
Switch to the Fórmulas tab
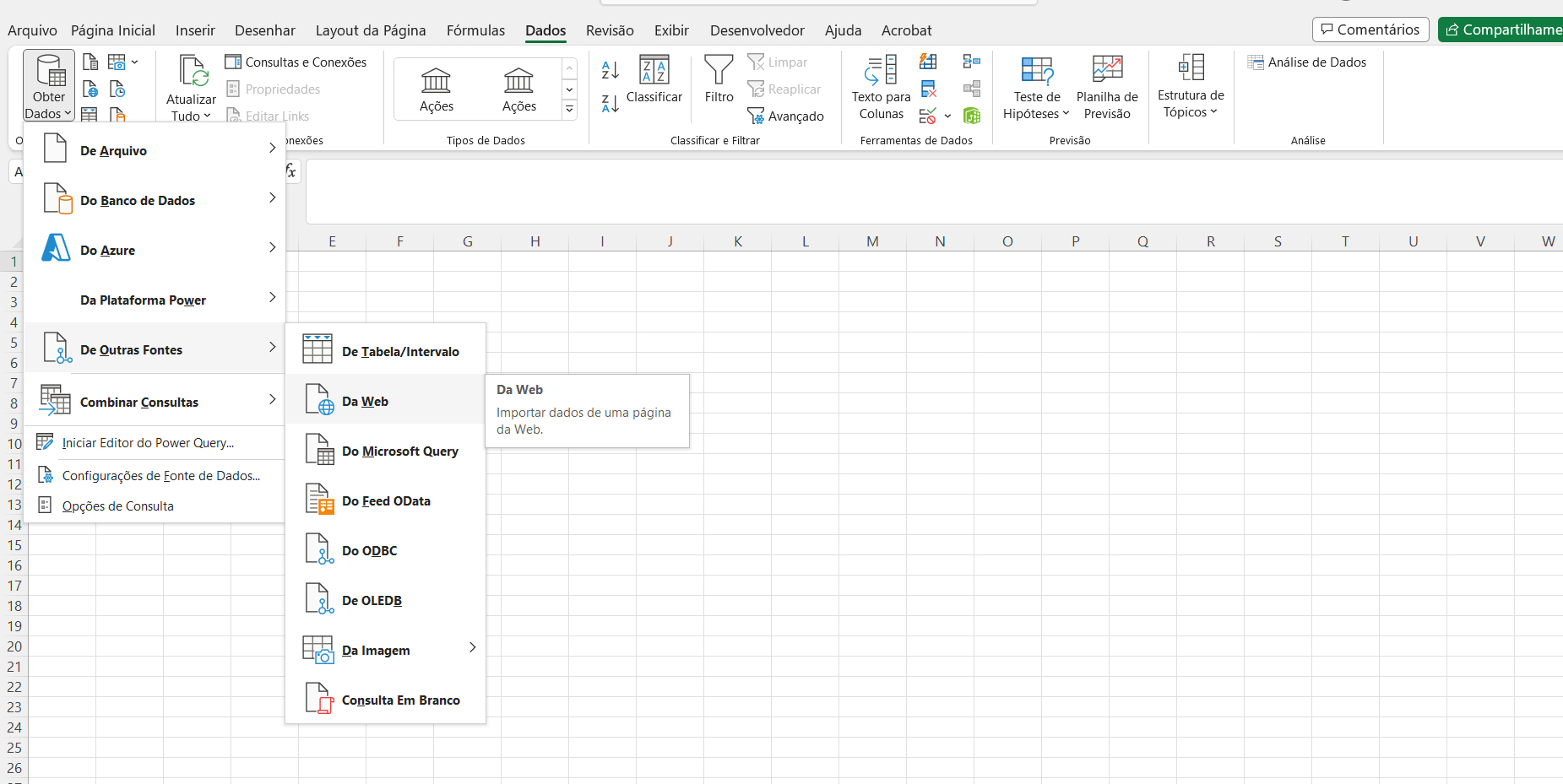(x=475, y=30)
